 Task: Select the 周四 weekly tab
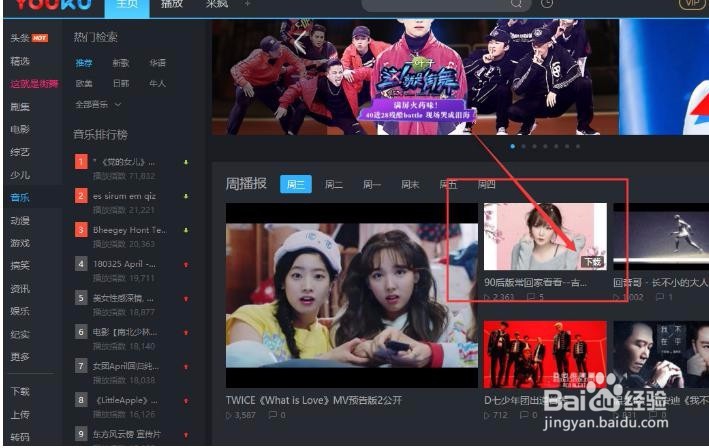[487, 184]
